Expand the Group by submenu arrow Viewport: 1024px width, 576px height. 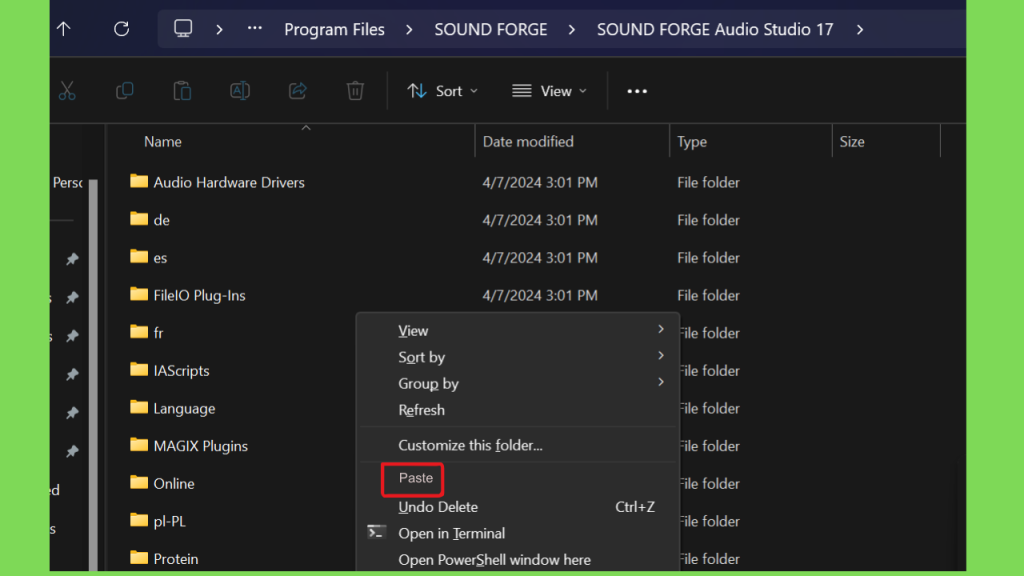(661, 382)
